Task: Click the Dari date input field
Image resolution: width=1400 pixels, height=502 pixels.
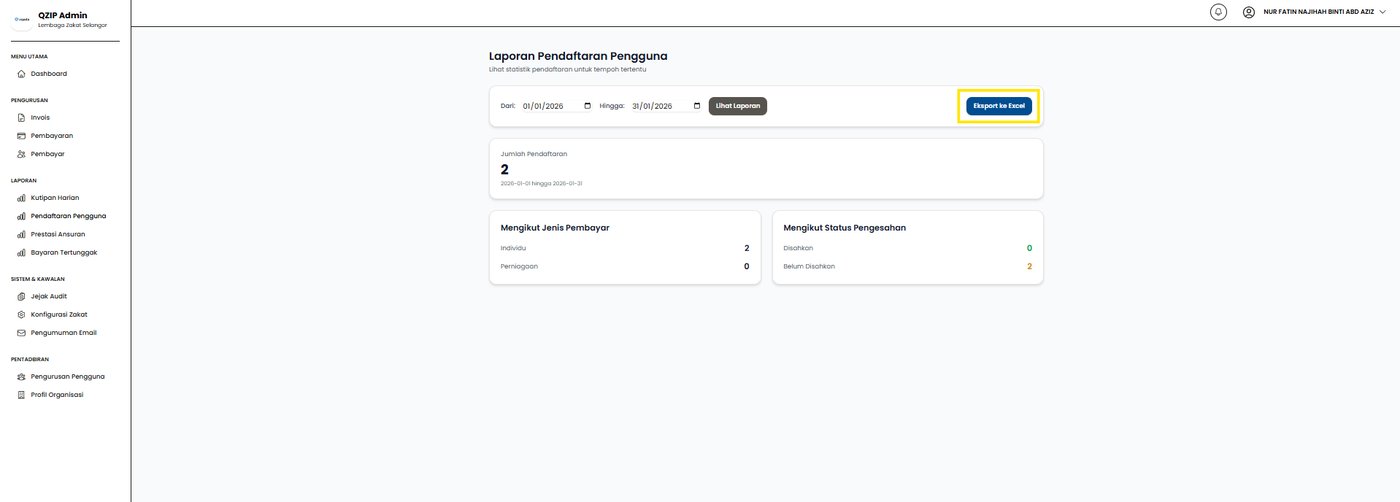Action: 550,106
